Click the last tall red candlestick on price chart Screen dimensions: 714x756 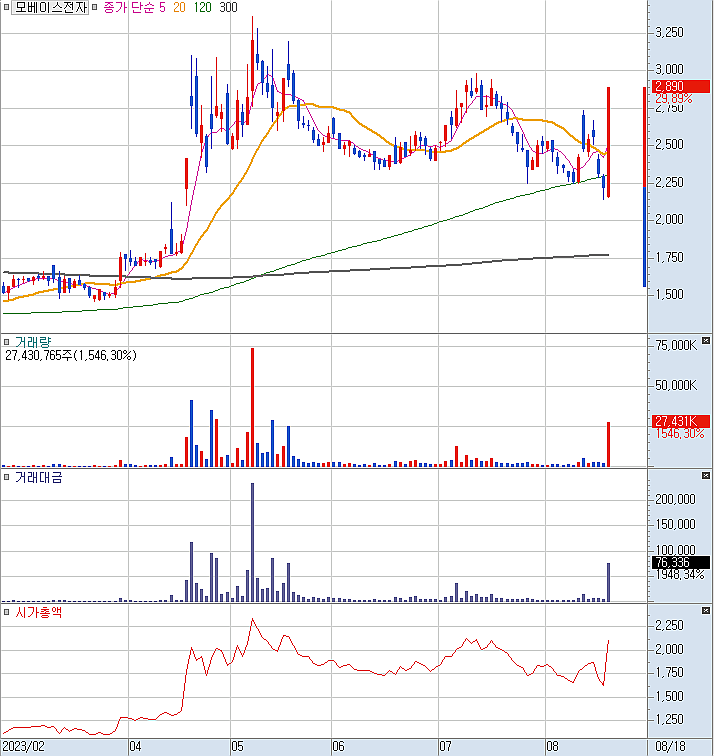coord(608,142)
